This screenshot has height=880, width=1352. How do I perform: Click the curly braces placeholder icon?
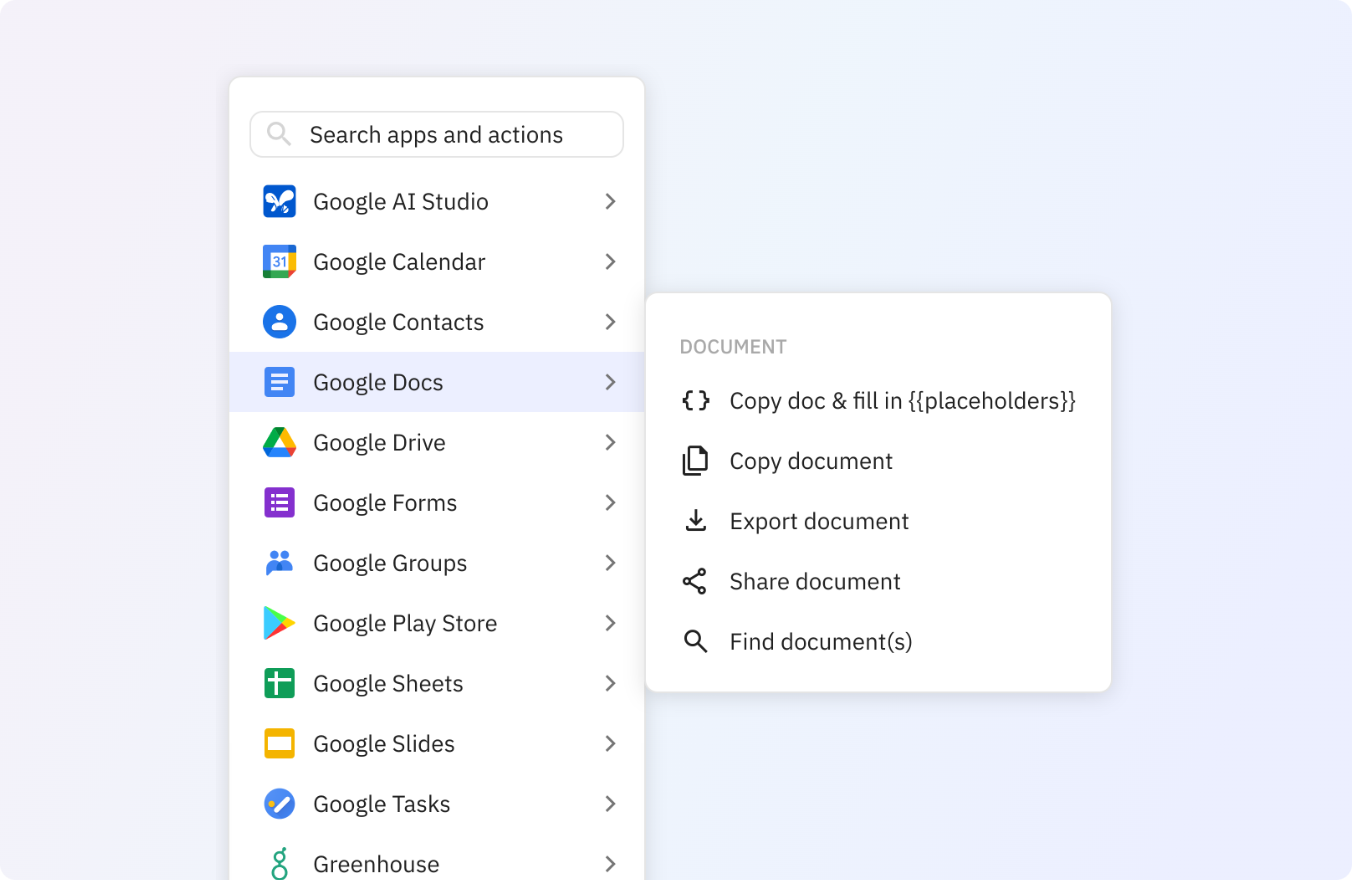[x=695, y=401]
